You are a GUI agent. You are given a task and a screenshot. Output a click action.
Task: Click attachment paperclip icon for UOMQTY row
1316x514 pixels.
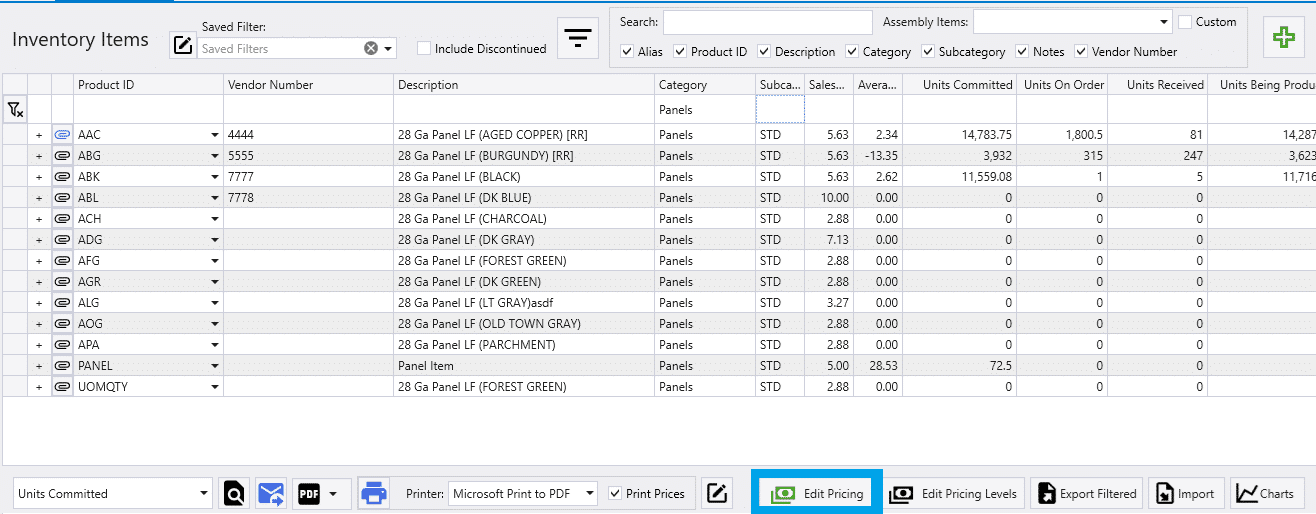[x=62, y=387]
